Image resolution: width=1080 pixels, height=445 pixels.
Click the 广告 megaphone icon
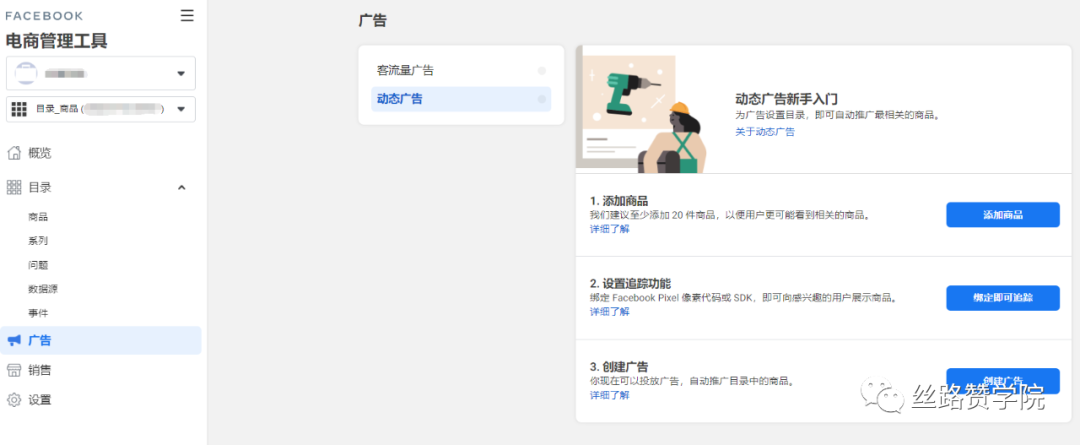pos(14,340)
